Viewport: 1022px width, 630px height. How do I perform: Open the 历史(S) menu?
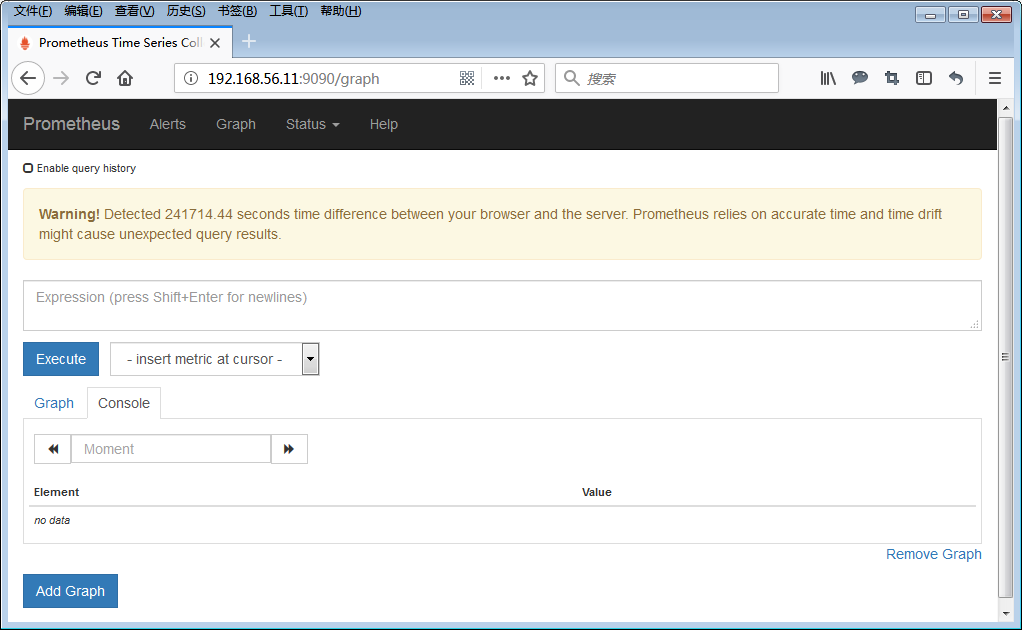tap(186, 11)
